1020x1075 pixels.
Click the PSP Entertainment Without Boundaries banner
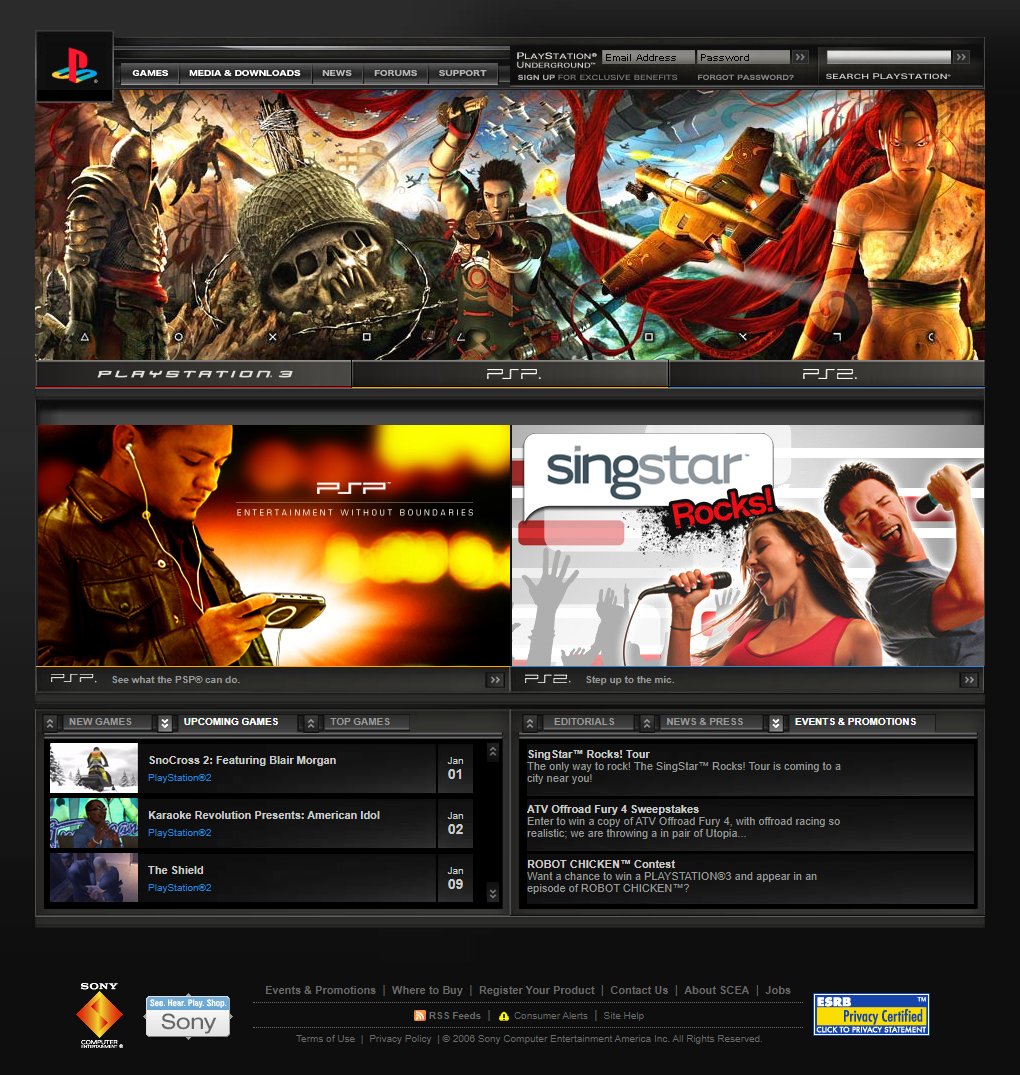(274, 546)
